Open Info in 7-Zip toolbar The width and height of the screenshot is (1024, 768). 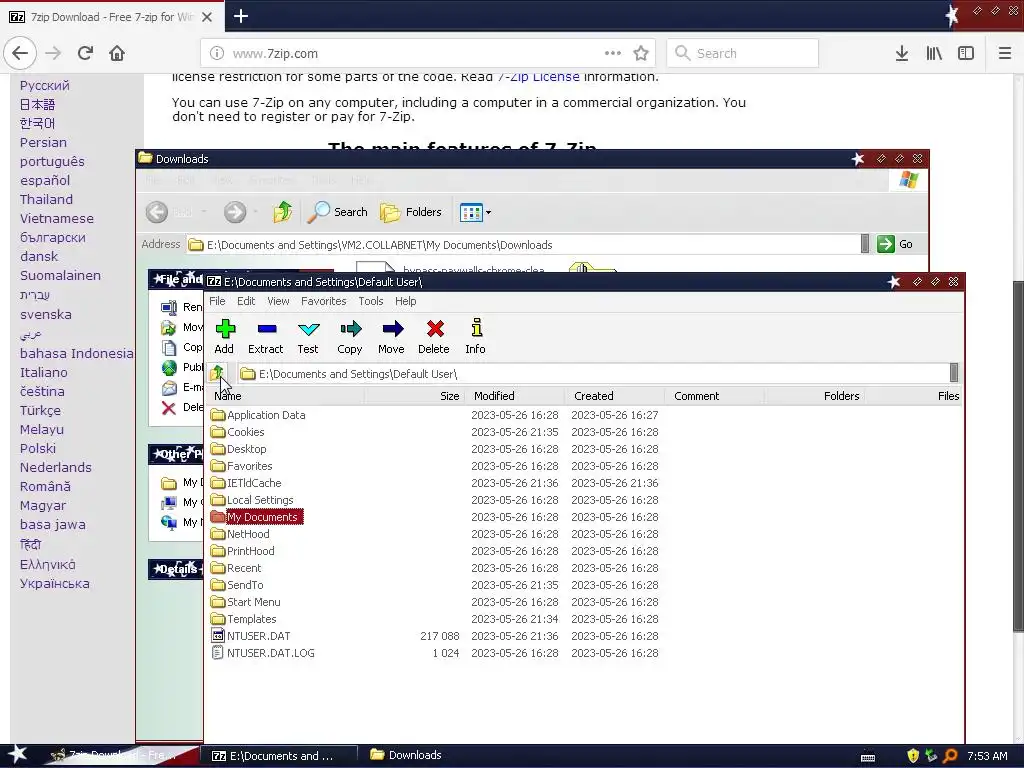tap(475, 337)
